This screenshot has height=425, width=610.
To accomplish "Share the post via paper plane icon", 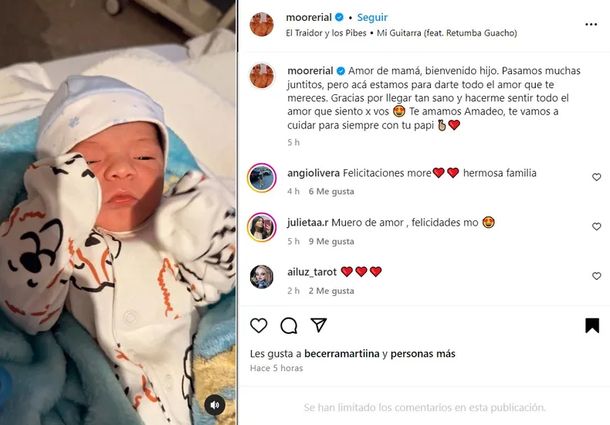I will coord(319,325).
